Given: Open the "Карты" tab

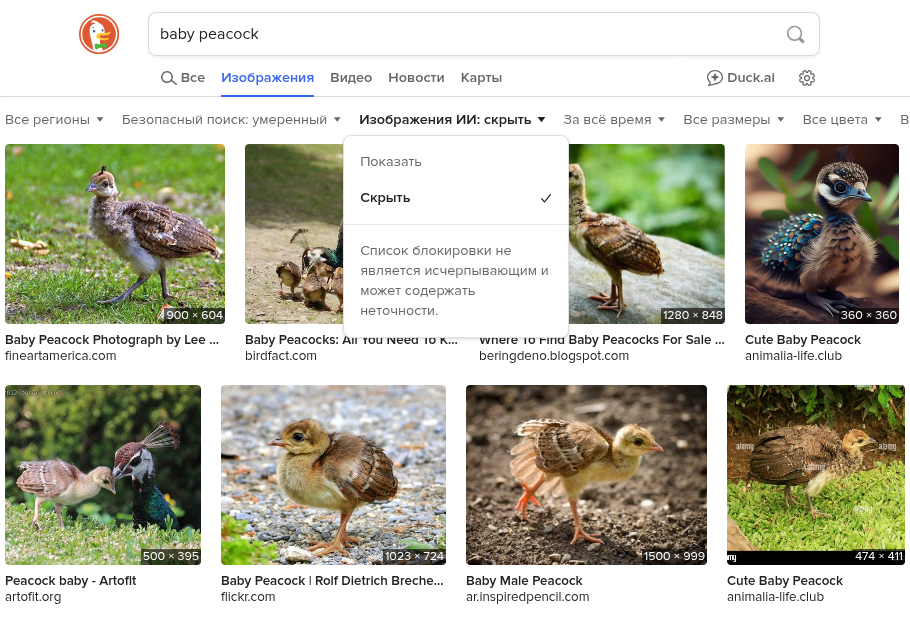Looking at the screenshot, I should [x=481, y=78].
